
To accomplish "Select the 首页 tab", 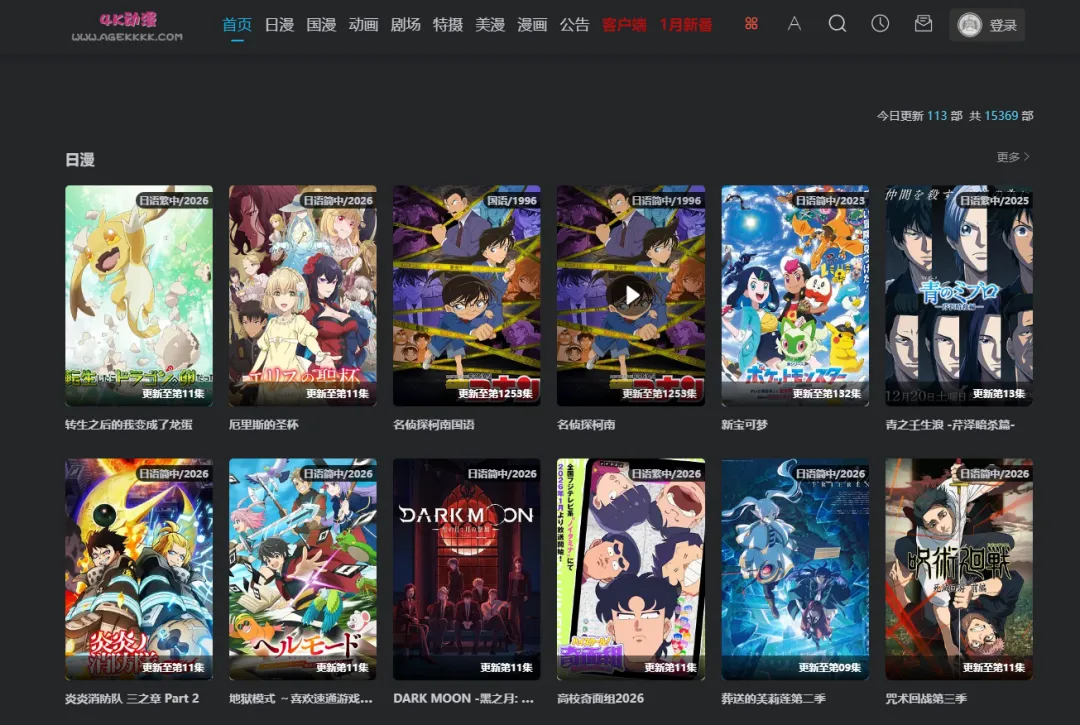I will [x=237, y=25].
